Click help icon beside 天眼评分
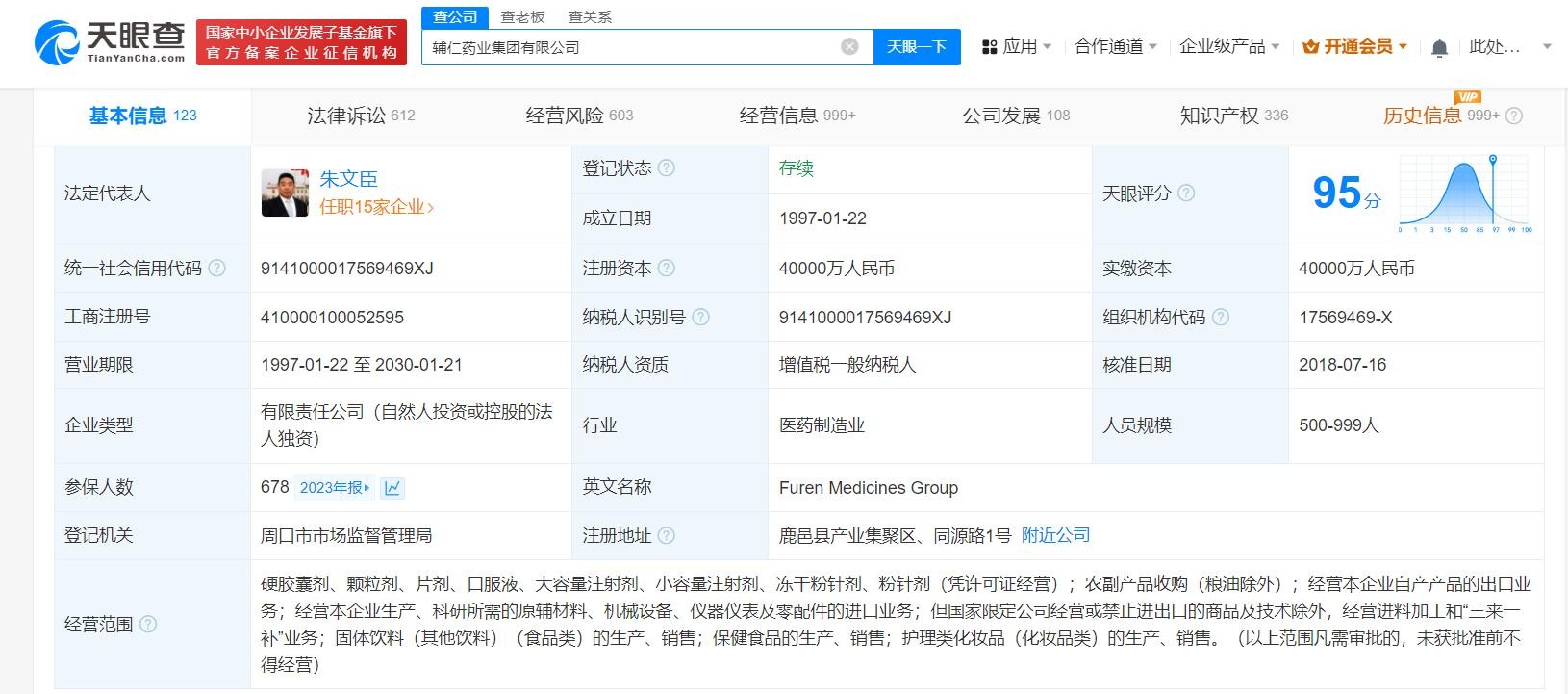This screenshot has width=1568, height=694. coord(1186,193)
